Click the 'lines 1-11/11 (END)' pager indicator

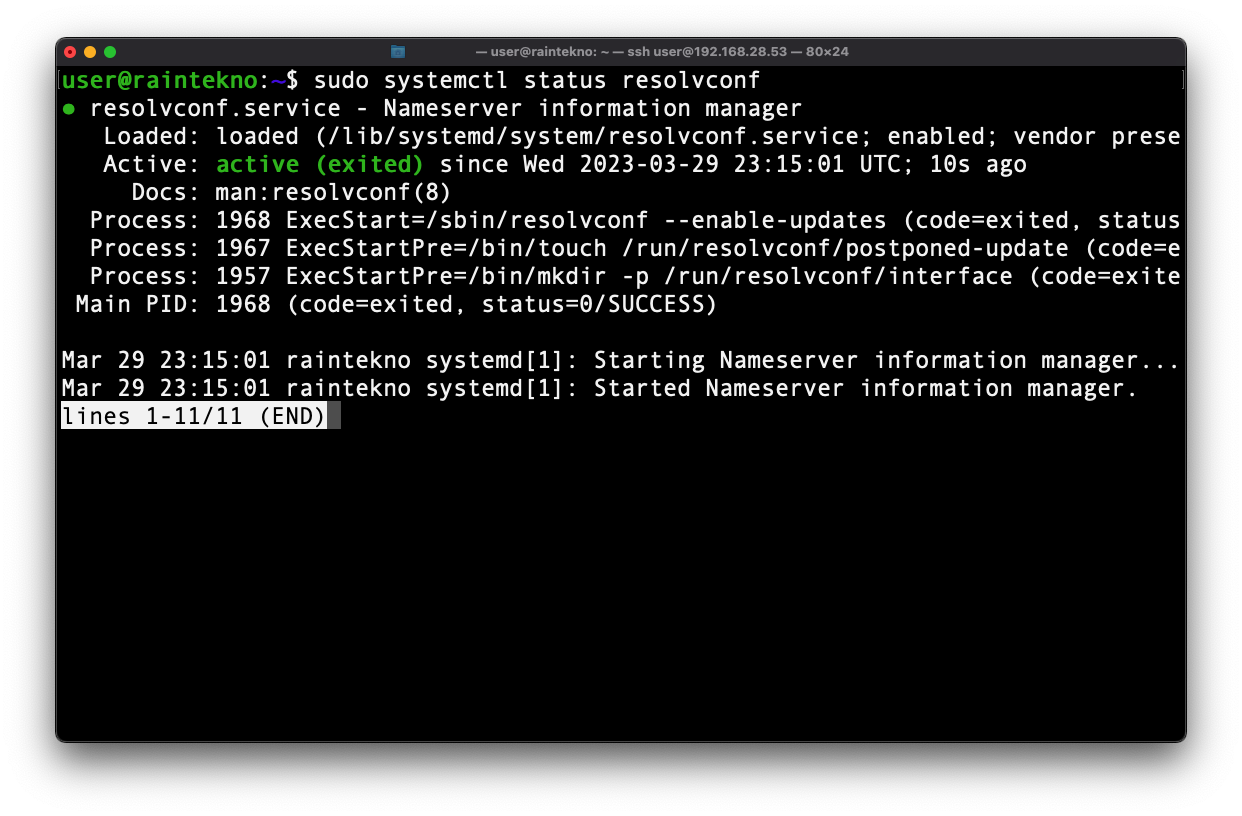[x=194, y=416]
